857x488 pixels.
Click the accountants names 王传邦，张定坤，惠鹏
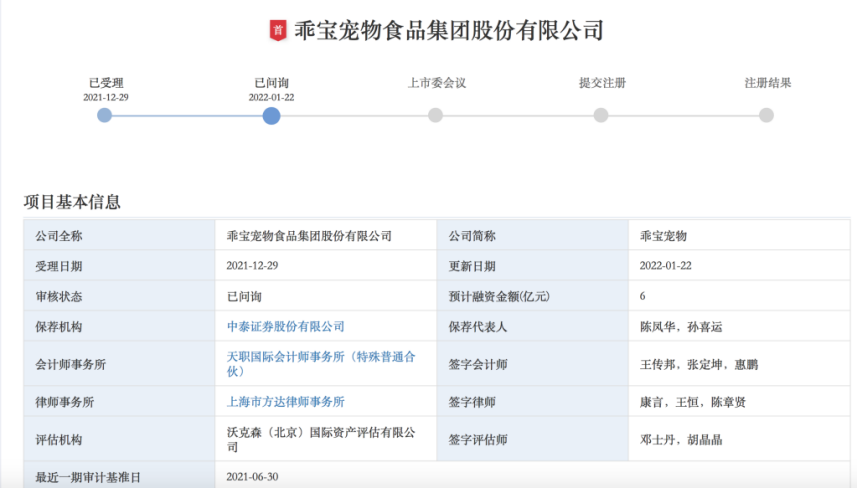(x=699, y=364)
